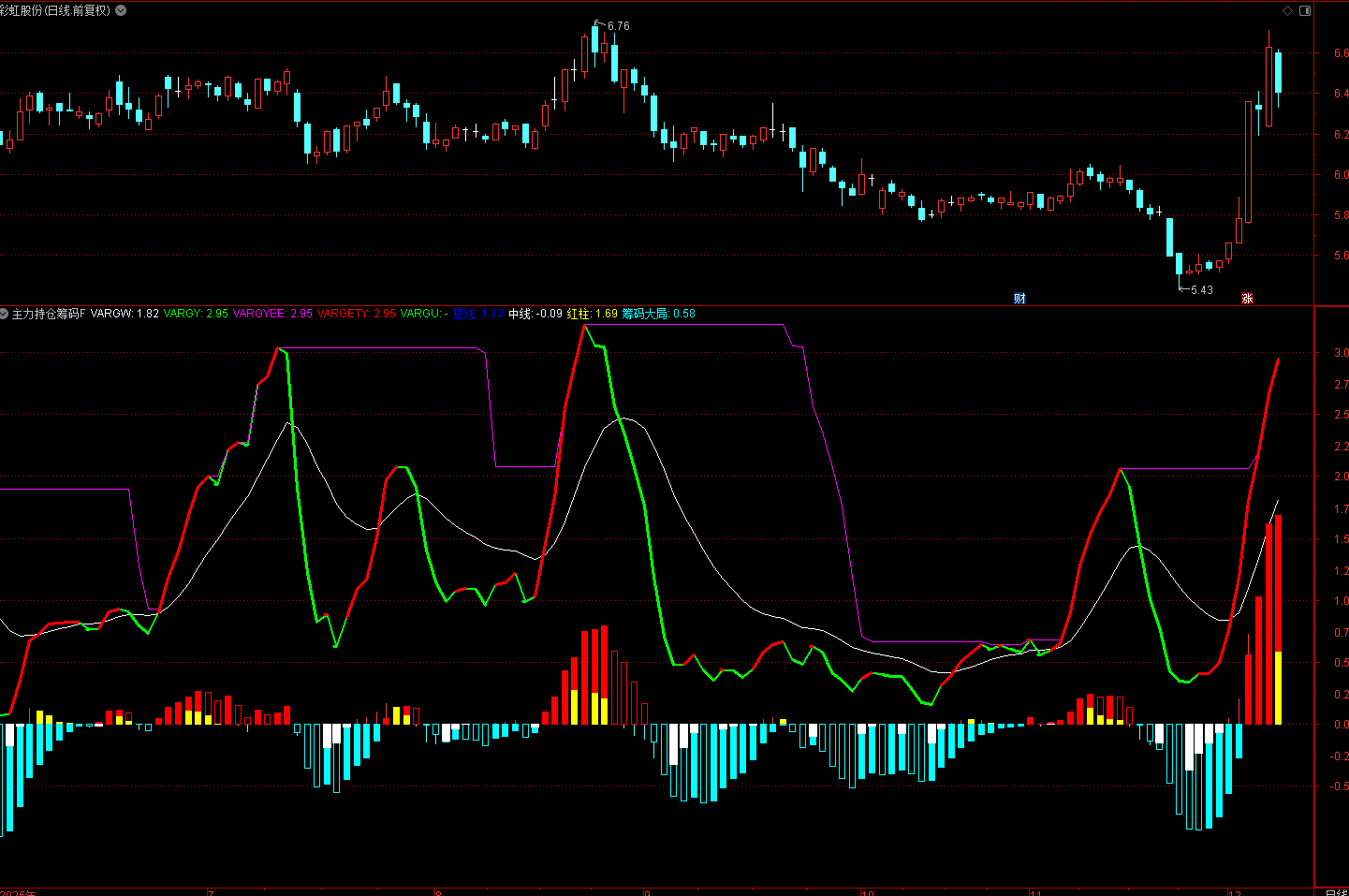Click the 6.76 high price label
The image size is (1349, 896).
point(618,26)
